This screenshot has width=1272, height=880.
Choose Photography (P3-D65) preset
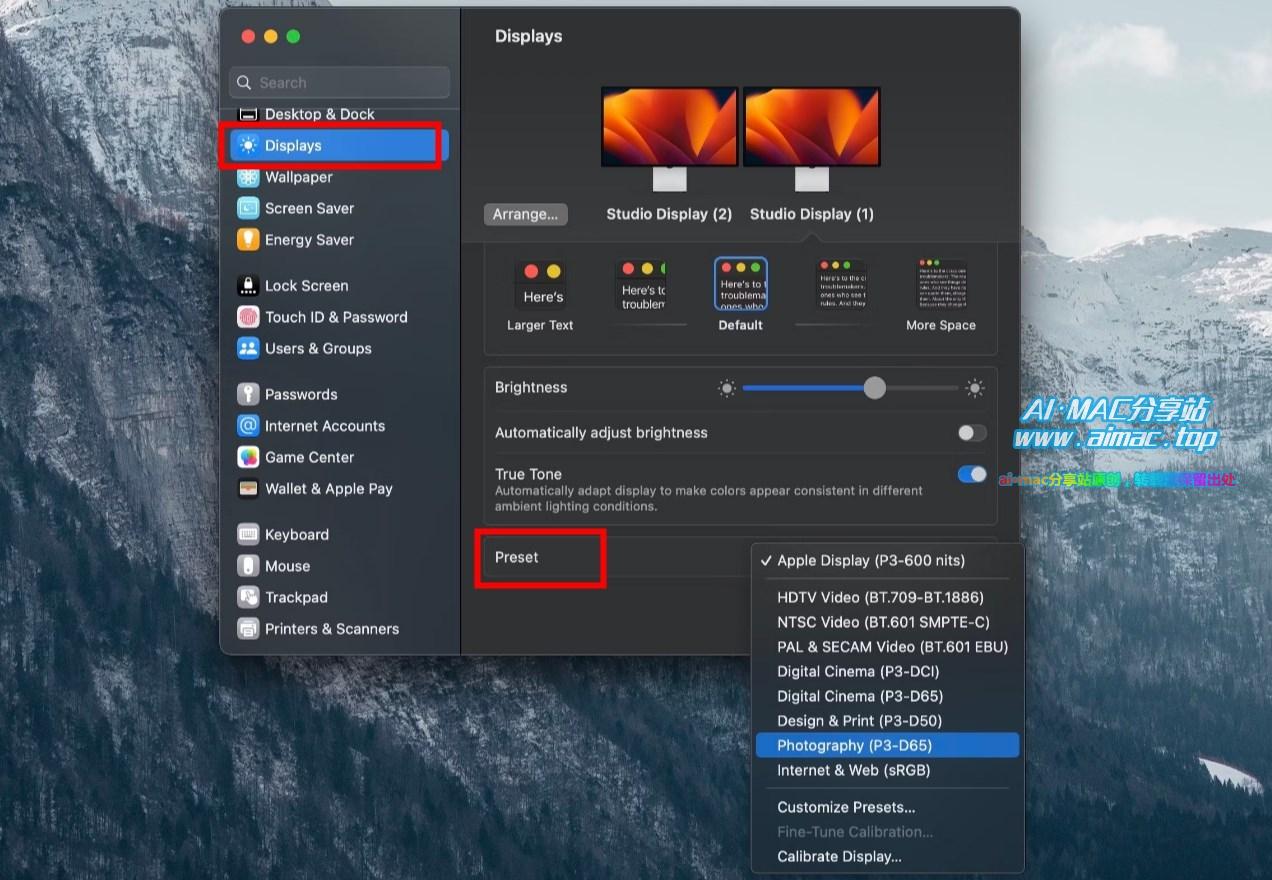point(888,746)
